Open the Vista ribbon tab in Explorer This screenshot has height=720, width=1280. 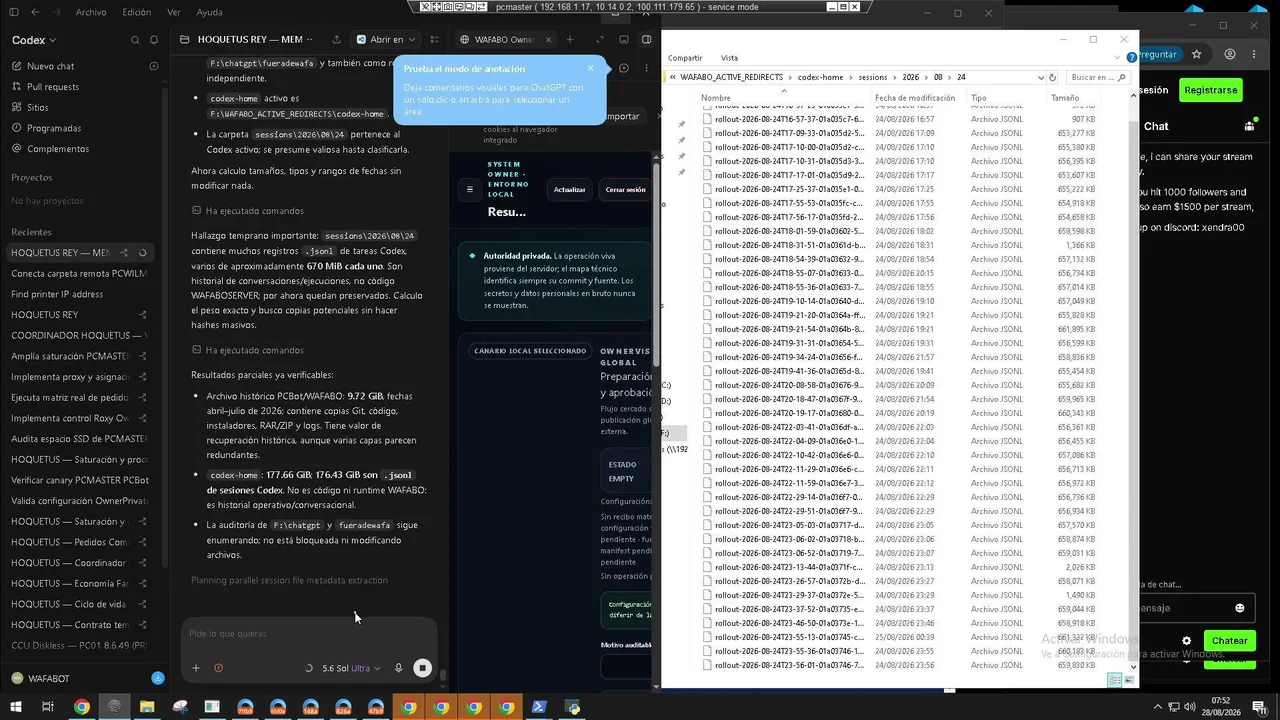click(730, 58)
